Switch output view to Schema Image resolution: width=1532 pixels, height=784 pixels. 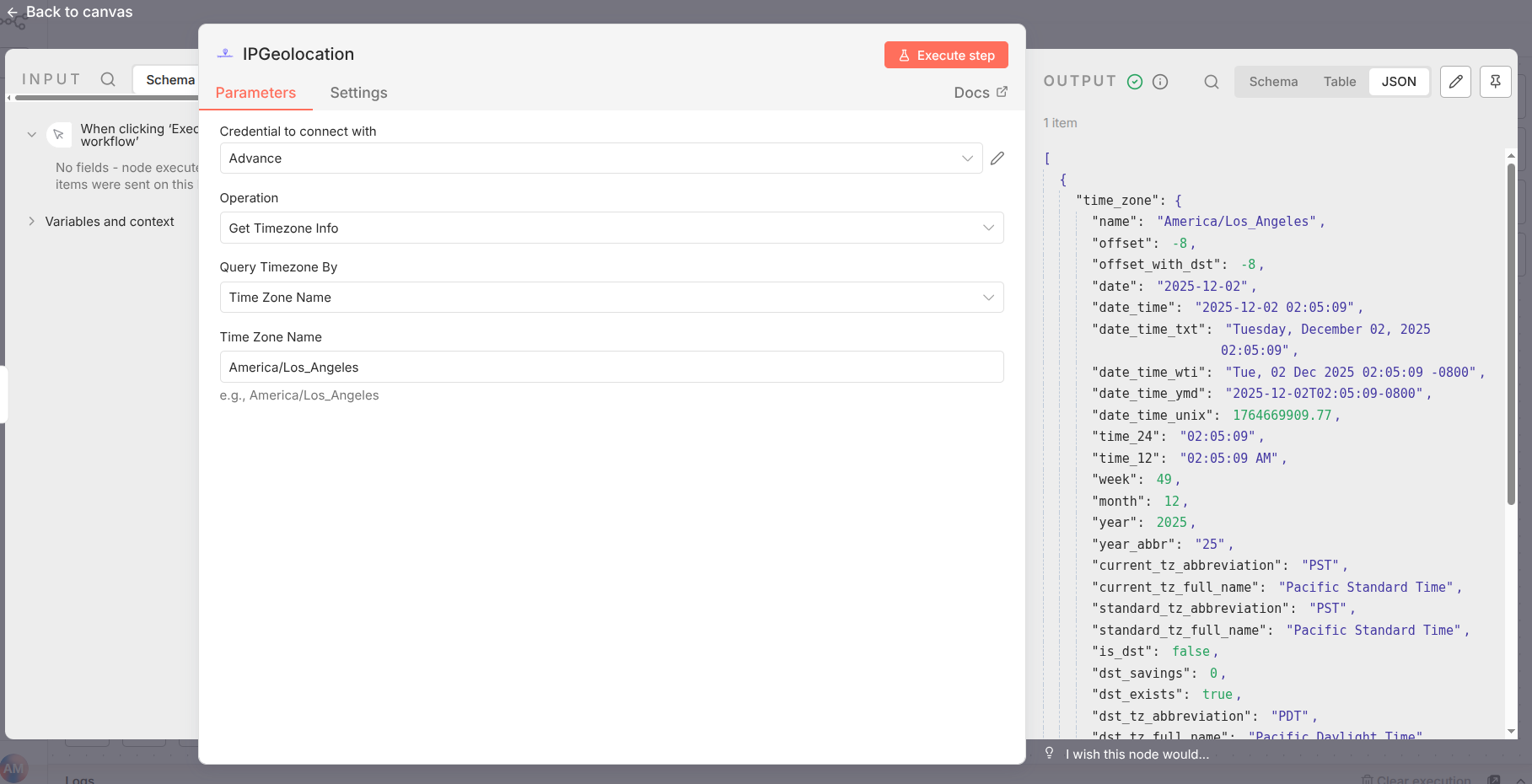click(x=1273, y=82)
